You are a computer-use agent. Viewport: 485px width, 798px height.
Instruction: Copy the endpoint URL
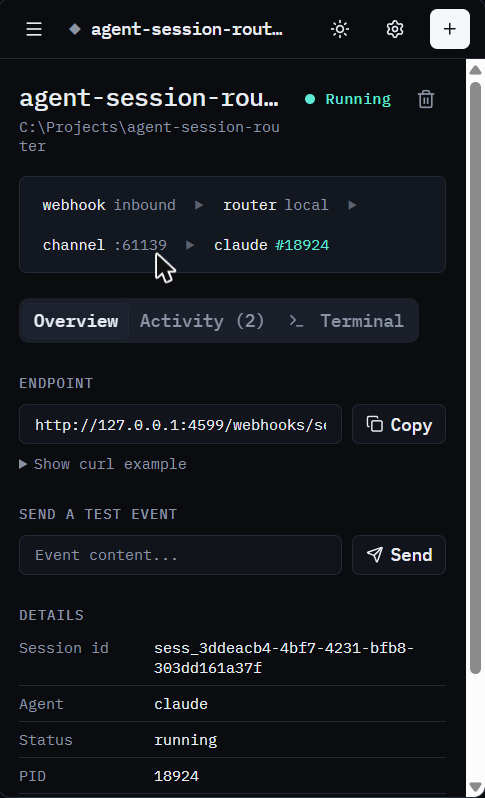click(399, 424)
